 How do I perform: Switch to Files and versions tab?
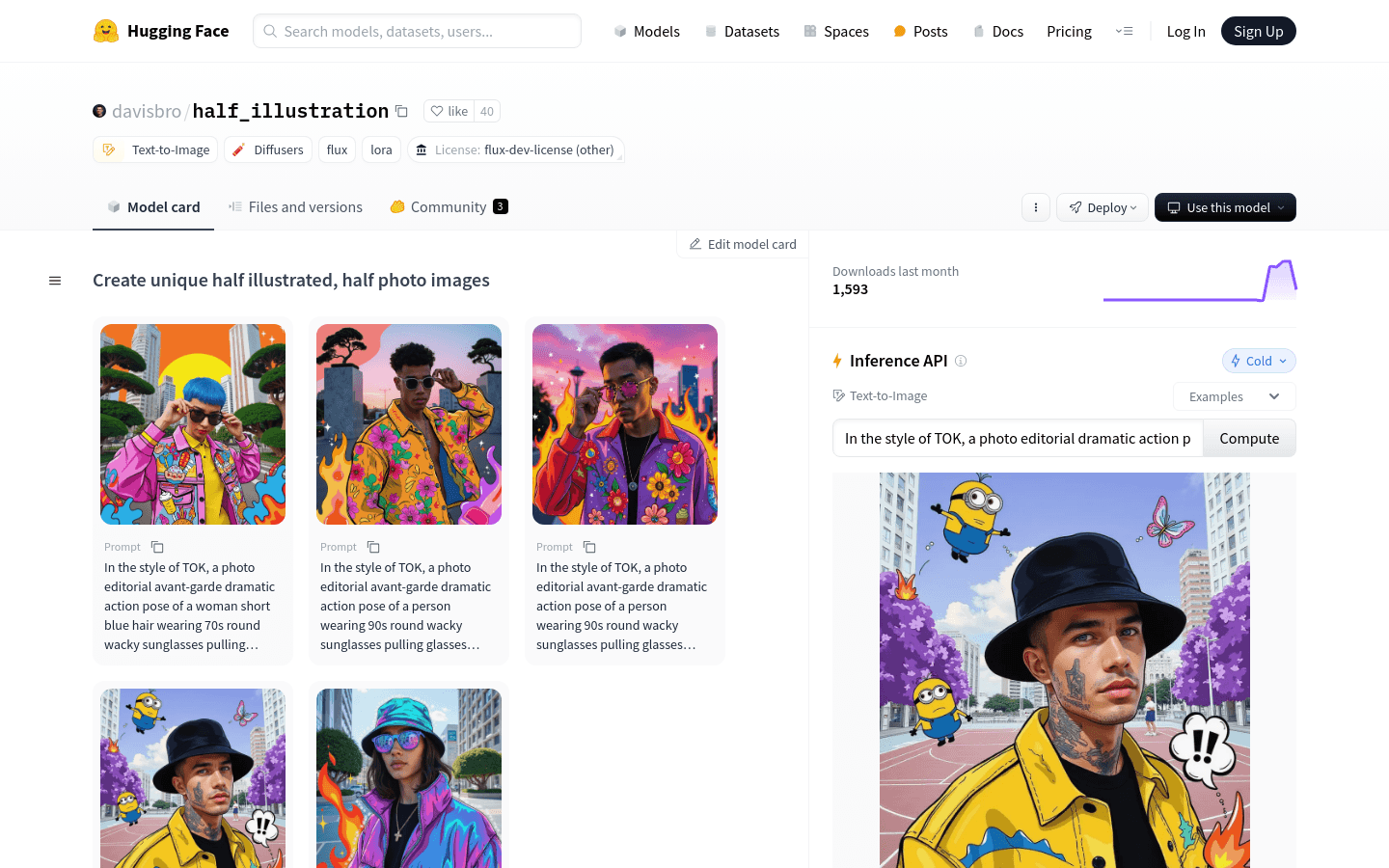295,207
